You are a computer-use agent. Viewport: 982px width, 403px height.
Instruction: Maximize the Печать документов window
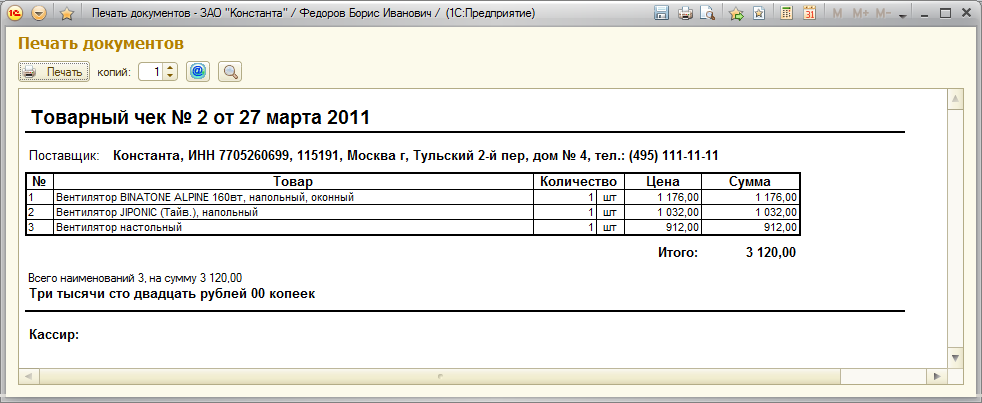tap(946, 13)
